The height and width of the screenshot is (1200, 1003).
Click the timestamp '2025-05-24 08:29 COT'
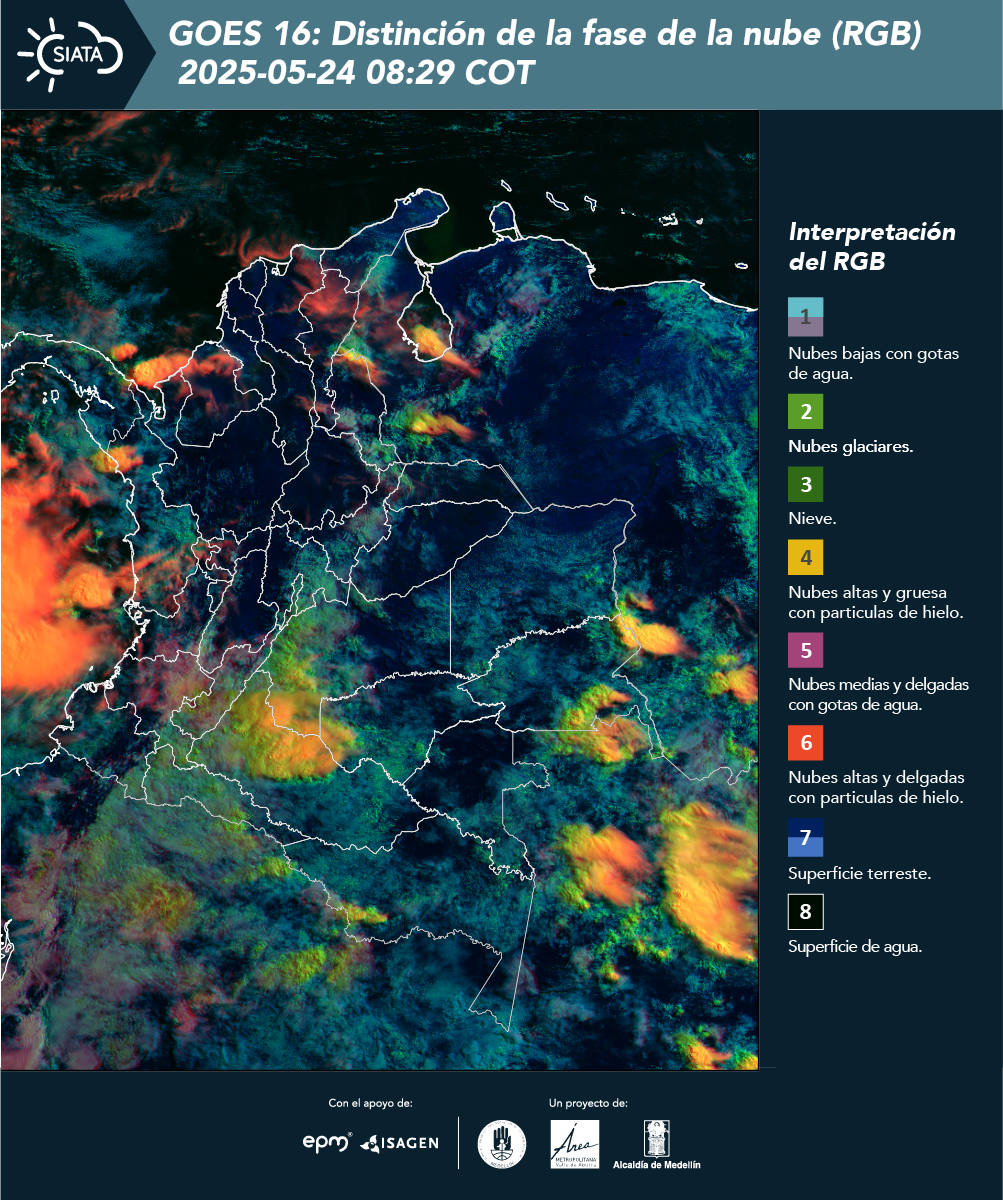(x=356, y=73)
